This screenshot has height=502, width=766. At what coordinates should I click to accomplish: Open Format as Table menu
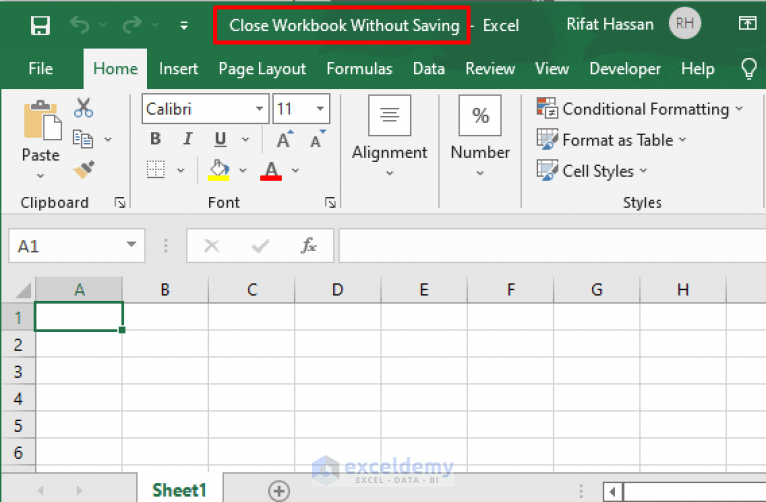pyautogui.click(x=612, y=140)
